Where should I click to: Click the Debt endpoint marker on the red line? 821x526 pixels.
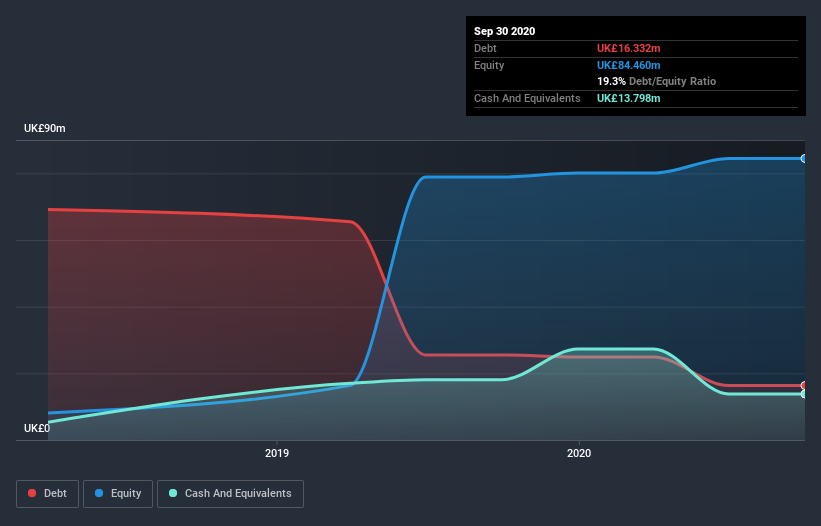pos(804,386)
